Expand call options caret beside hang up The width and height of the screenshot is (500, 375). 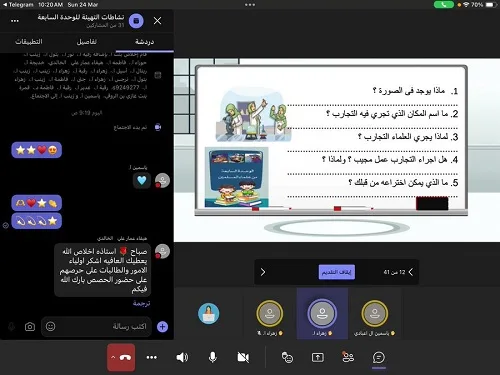click(x=113, y=357)
